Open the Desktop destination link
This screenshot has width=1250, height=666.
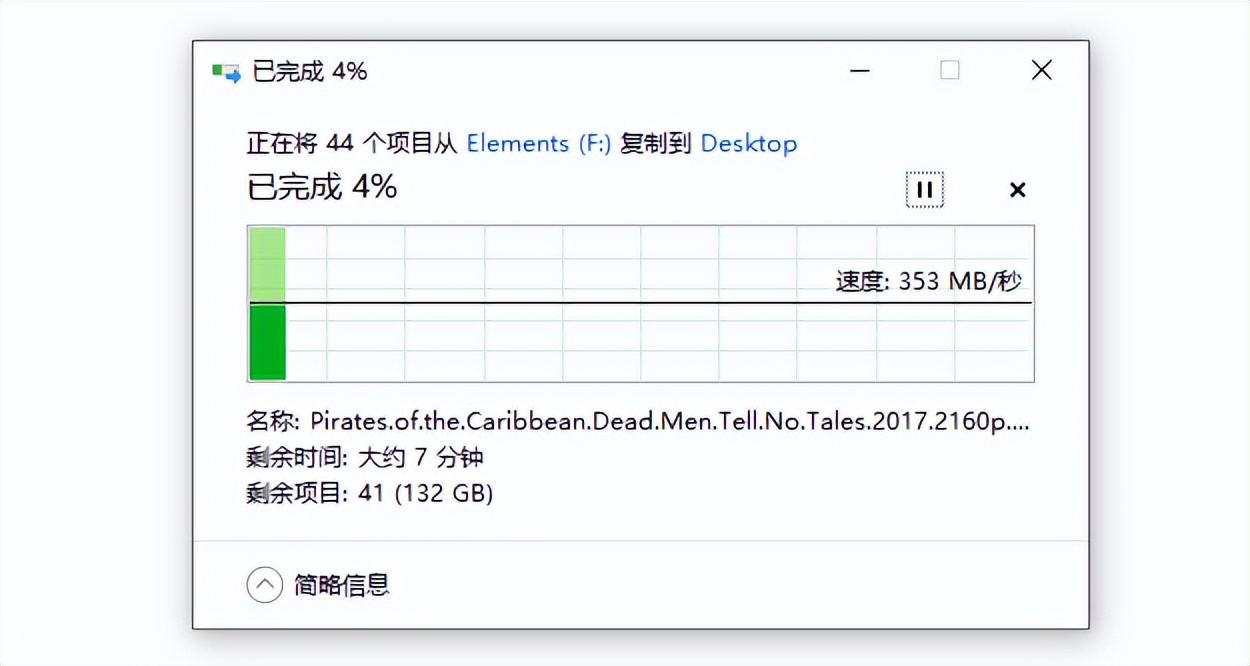pyautogui.click(x=749, y=143)
